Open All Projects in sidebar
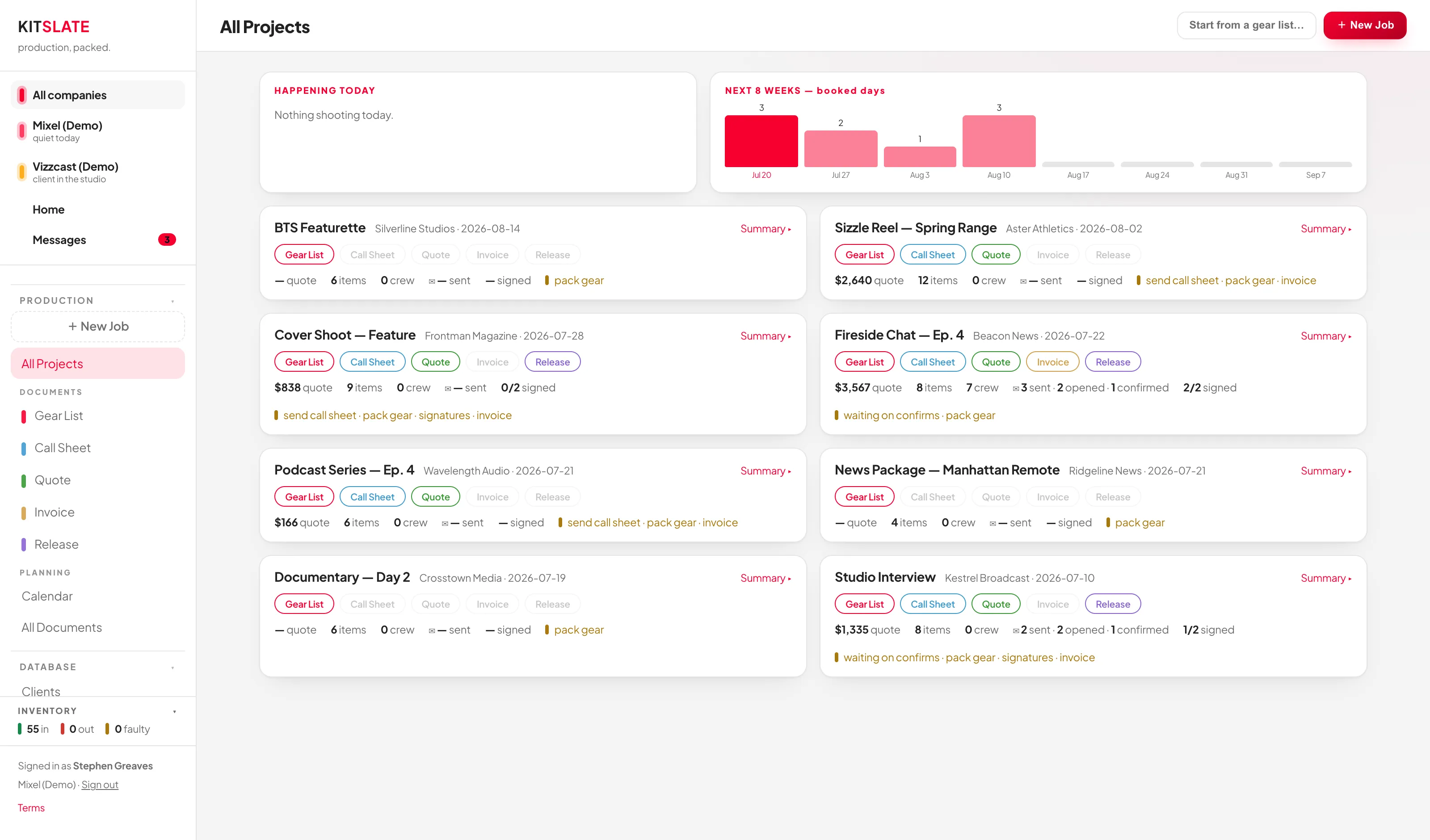This screenshot has height=840, width=1430. click(x=97, y=363)
